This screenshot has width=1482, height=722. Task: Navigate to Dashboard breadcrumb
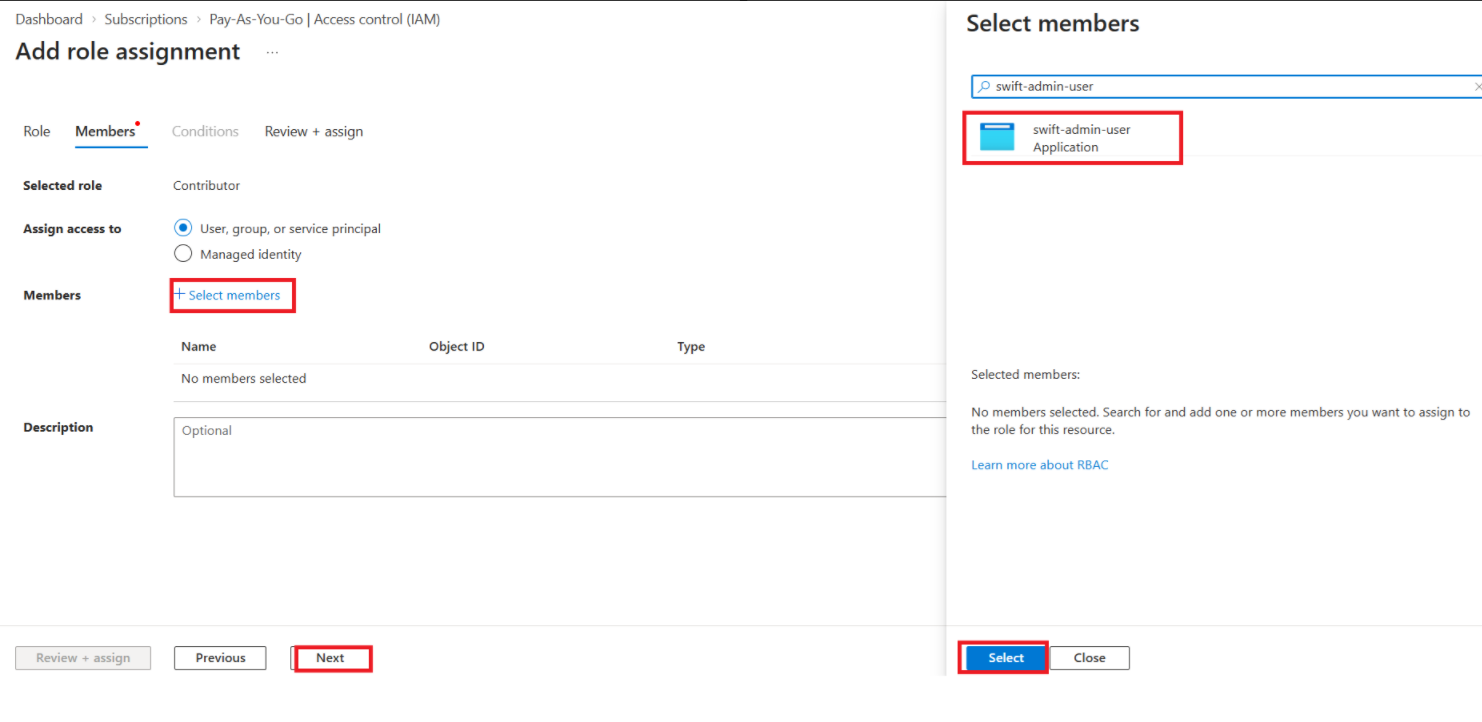click(x=49, y=19)
